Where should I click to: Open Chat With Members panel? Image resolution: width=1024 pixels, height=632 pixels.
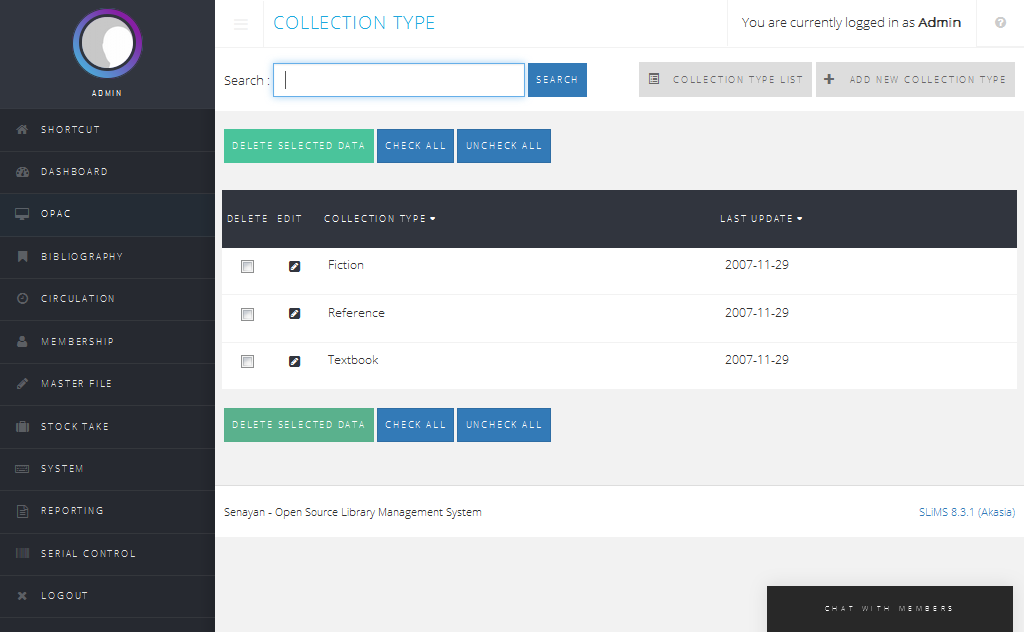click(x=889, y=608)
